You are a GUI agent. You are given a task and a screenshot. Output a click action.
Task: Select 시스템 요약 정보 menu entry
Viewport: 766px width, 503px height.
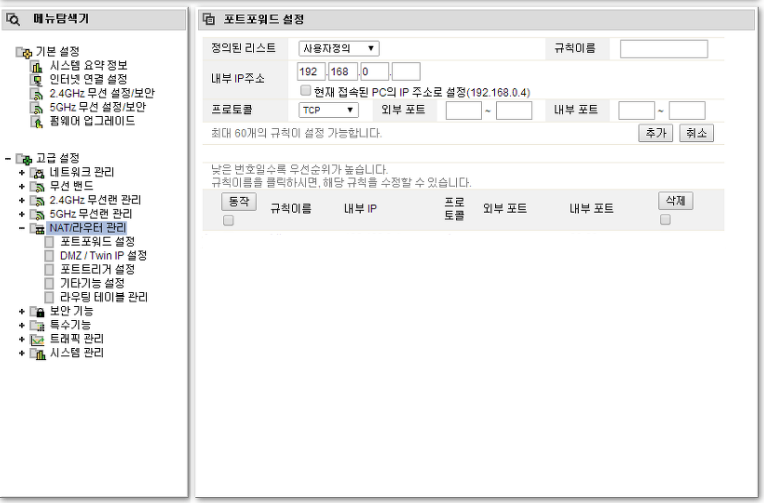[88, 66]
